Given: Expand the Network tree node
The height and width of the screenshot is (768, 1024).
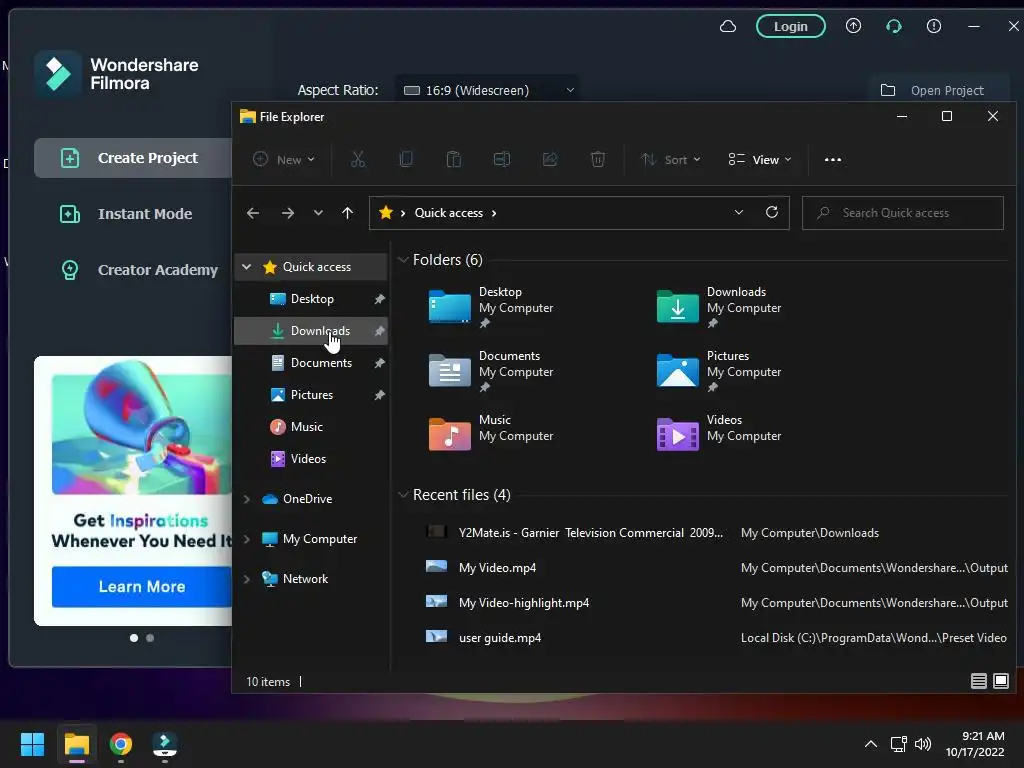Looking at the screenshot, I should 247,579.
